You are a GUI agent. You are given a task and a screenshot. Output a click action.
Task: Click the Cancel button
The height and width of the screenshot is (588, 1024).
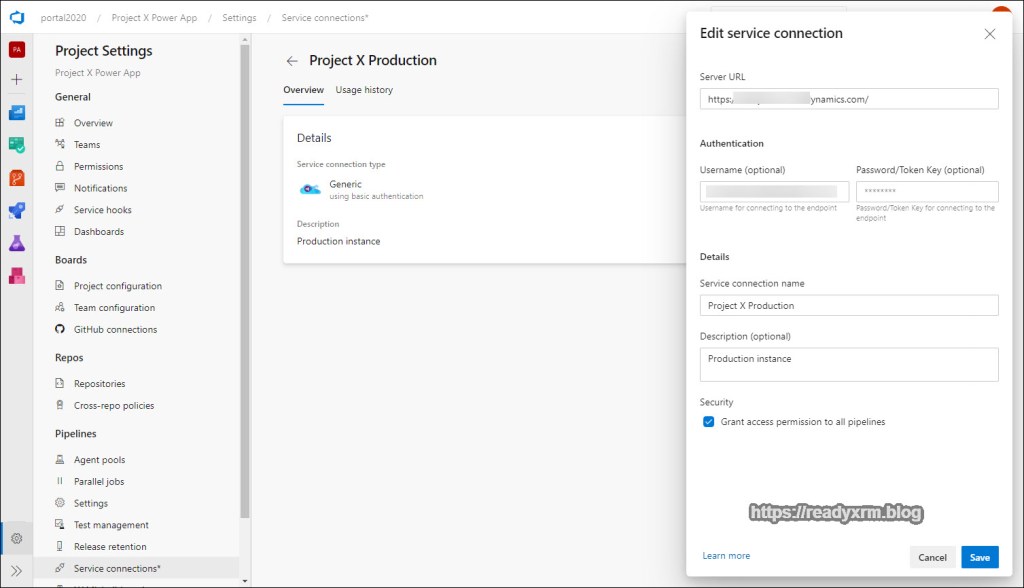932,557
